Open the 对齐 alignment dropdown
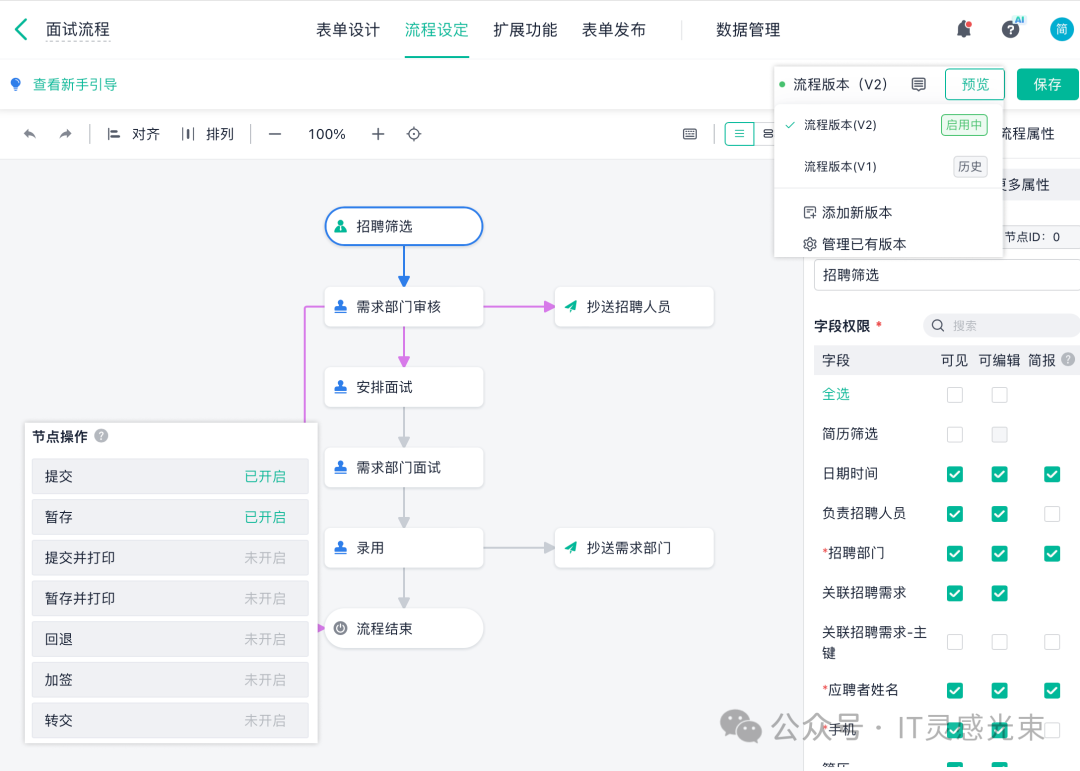The height and width of the screenshot is (771, 1080). [x=134, y=134]
